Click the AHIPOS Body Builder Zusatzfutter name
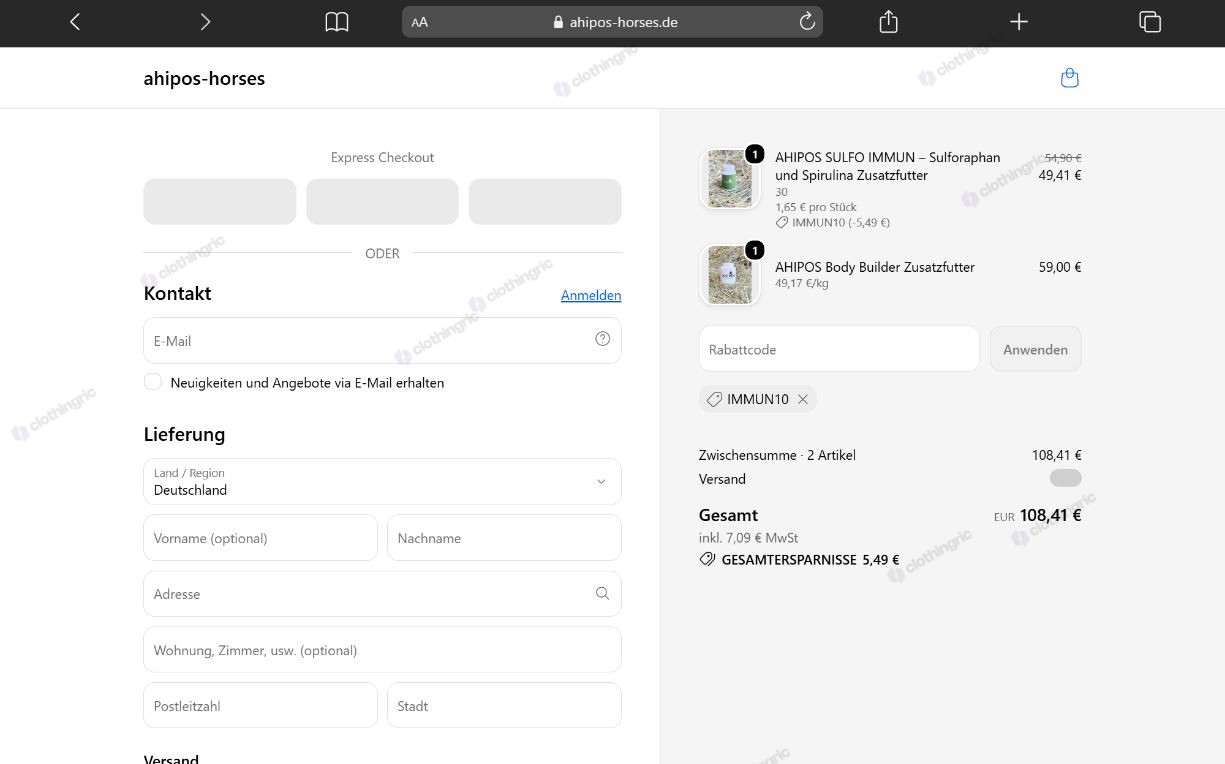Screen dimensions: 1225x764 pos(875,267)
